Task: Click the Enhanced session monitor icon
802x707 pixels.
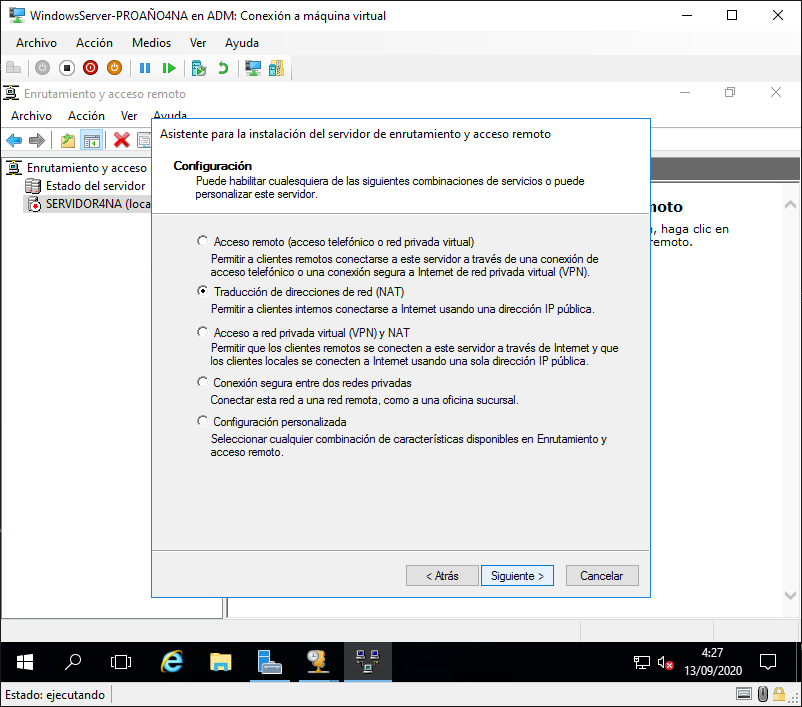Action: click(x=253, y=68)
